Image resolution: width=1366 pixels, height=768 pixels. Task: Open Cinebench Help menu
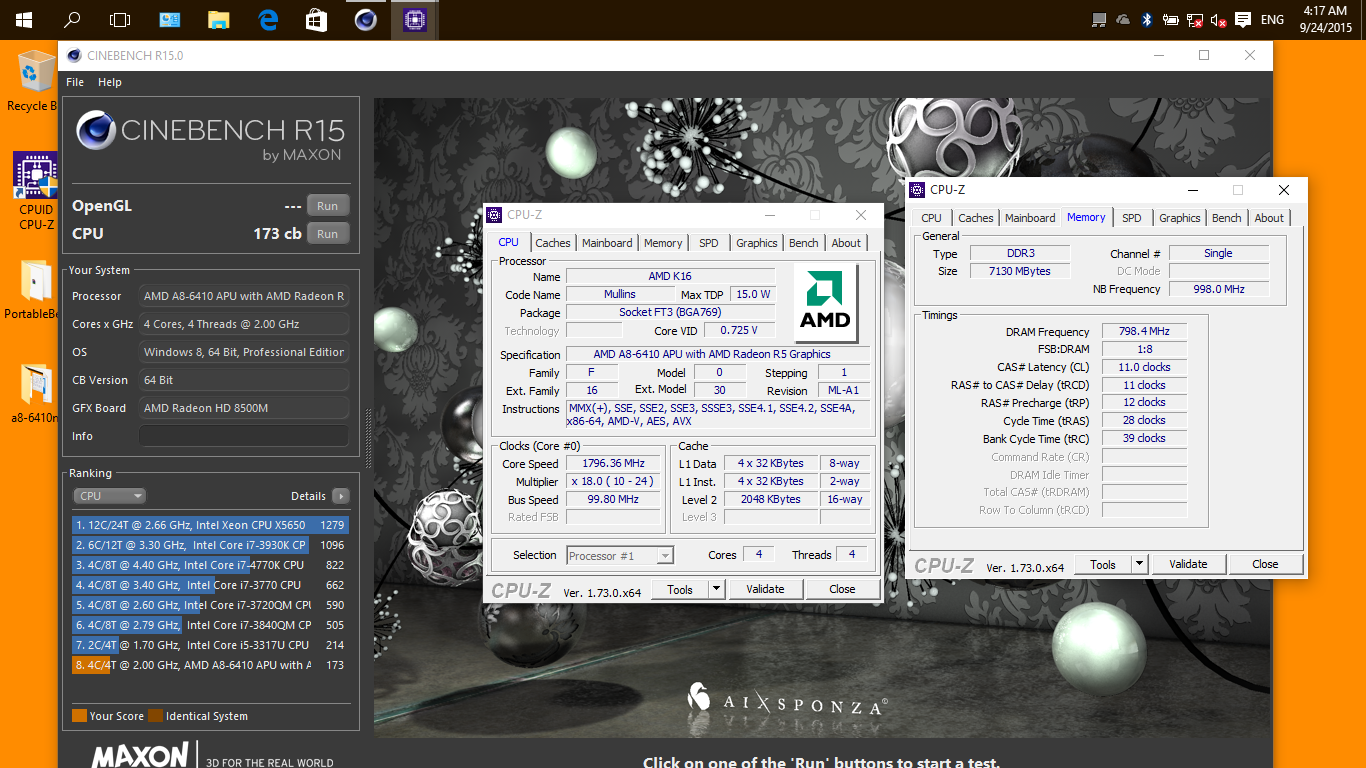coord(110,82)
